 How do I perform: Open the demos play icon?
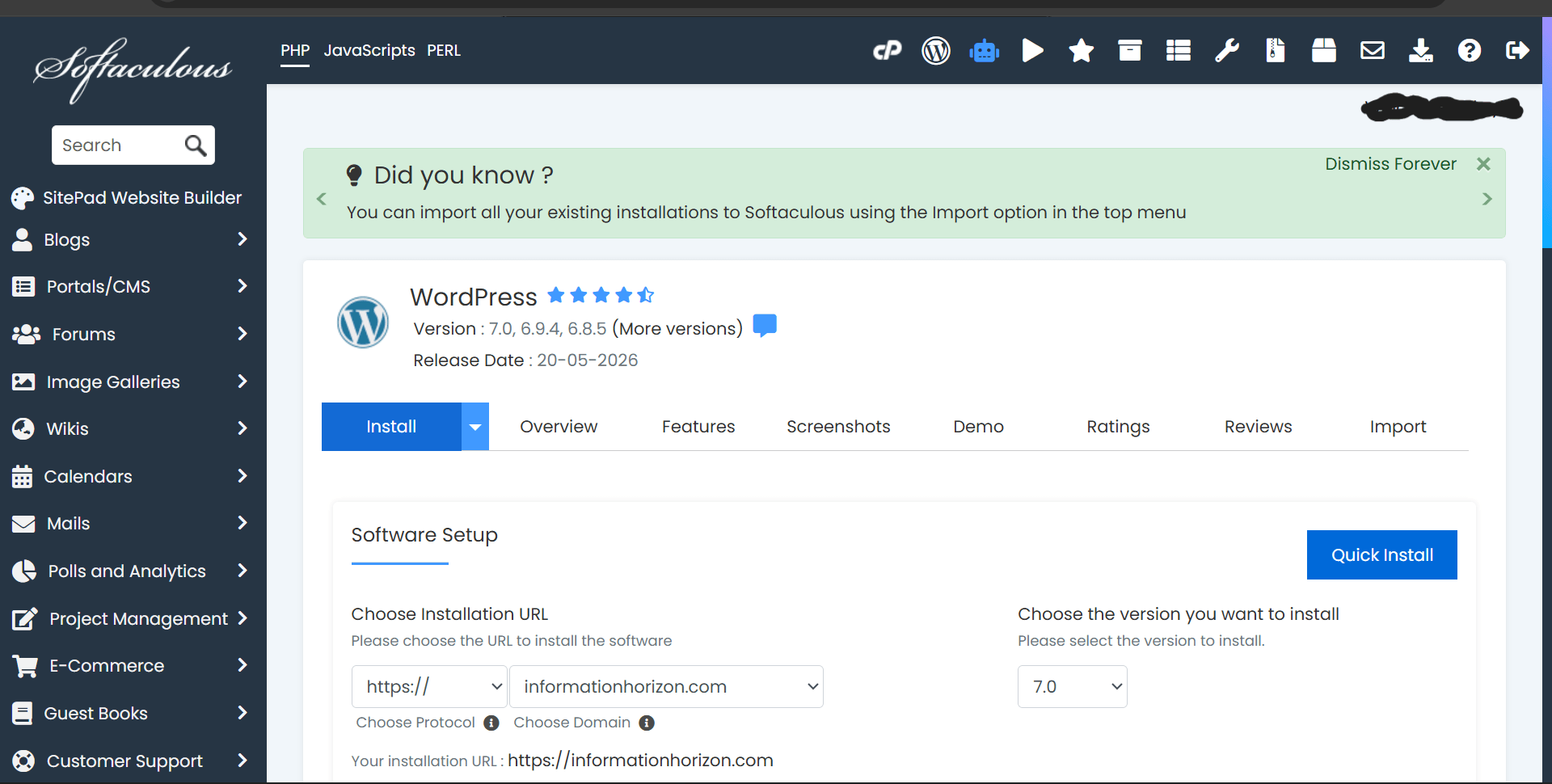tap(1032, 51)
